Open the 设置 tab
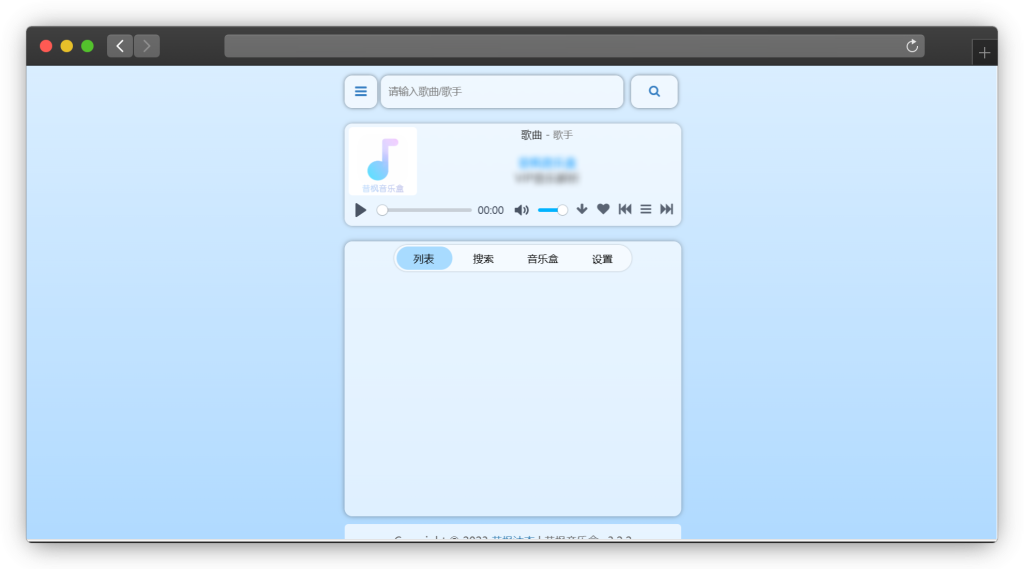1024x569 pixels. pyautogui.click(x=602, y=259)
